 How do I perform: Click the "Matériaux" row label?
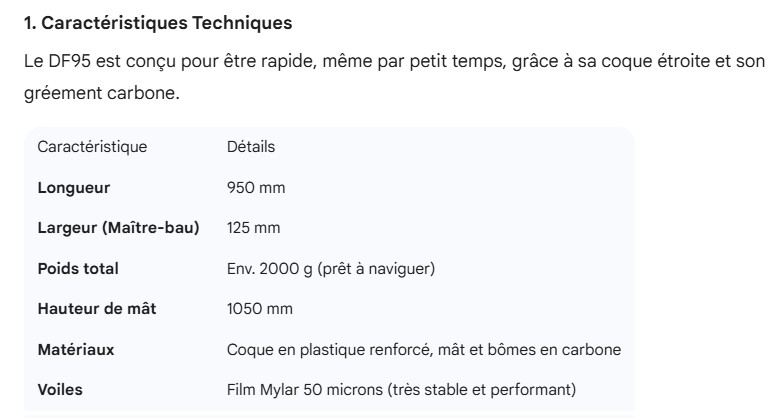[75, 349]
